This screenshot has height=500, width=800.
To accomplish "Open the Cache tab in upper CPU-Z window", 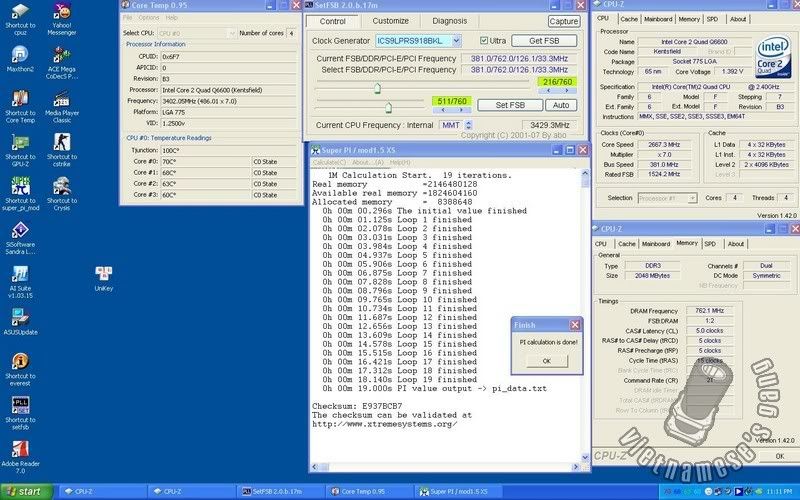I will pos(629,19).
